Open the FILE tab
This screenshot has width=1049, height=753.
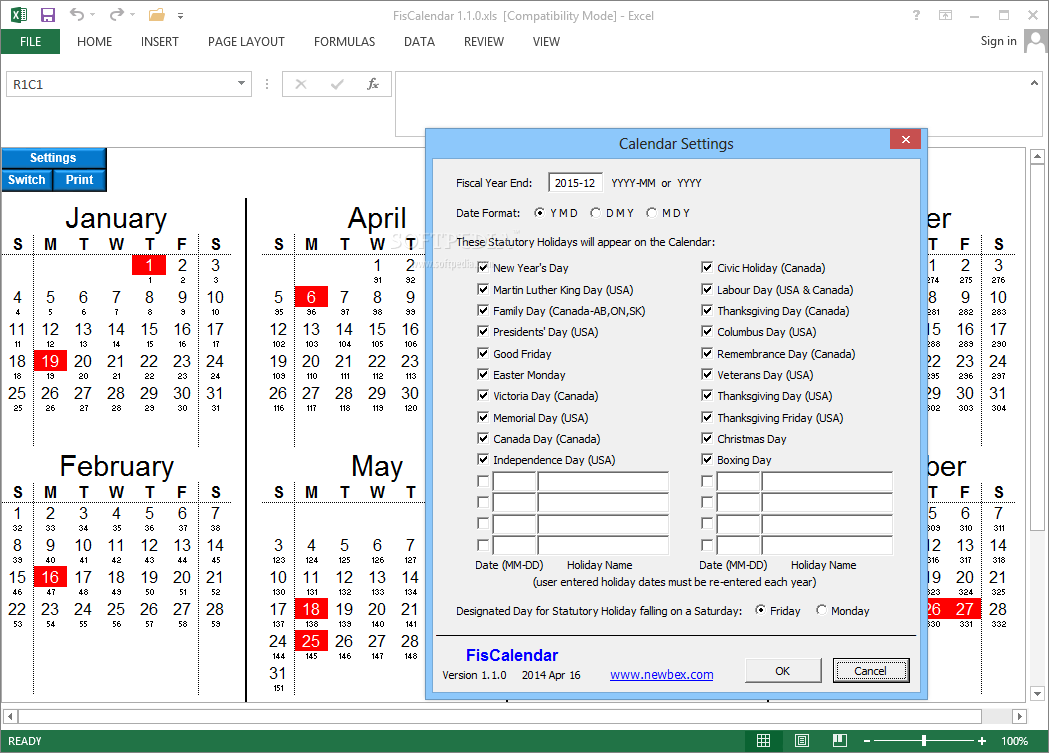30,41
